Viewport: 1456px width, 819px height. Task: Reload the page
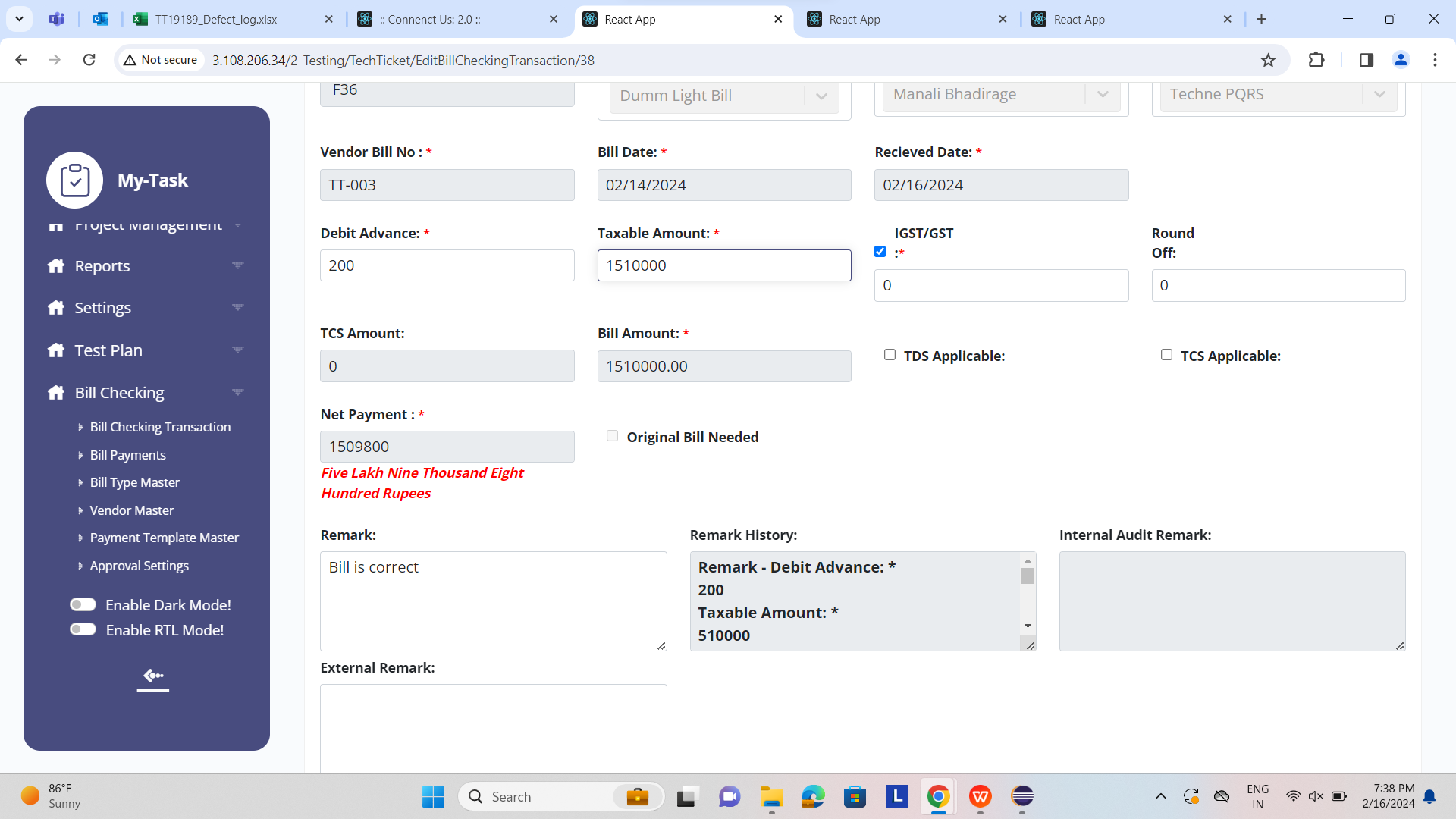[x=89, y=60]
